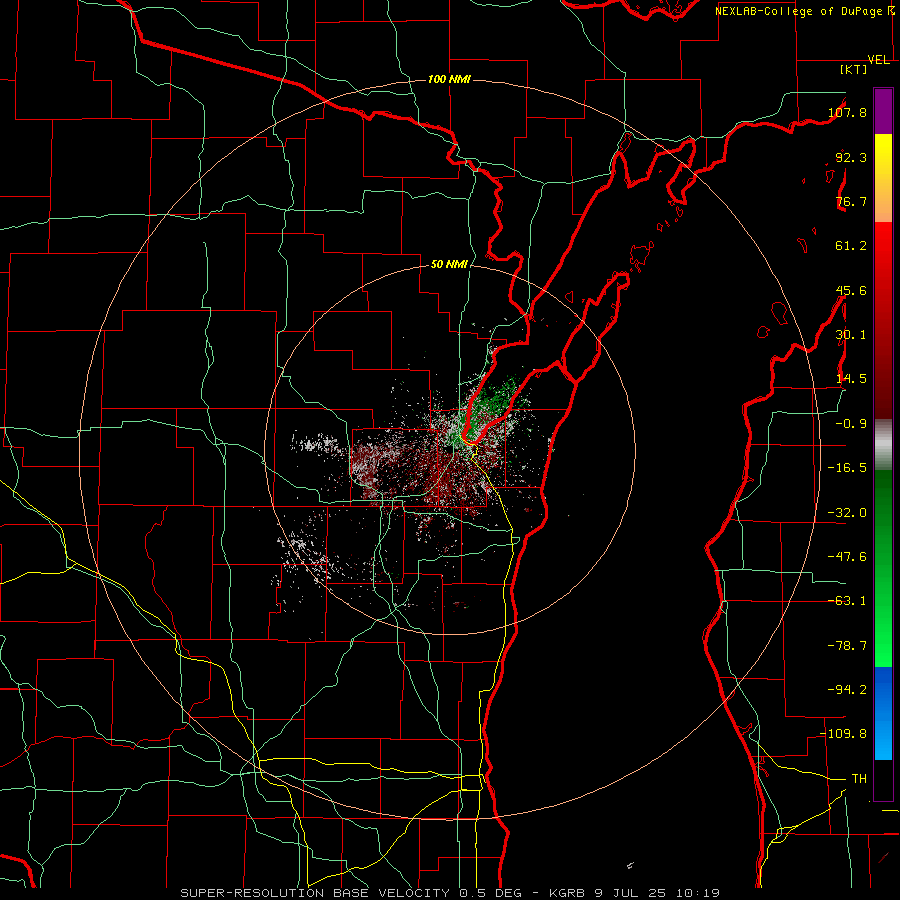Click the 30.1 velocity scale value

click(x=851, y=335)
